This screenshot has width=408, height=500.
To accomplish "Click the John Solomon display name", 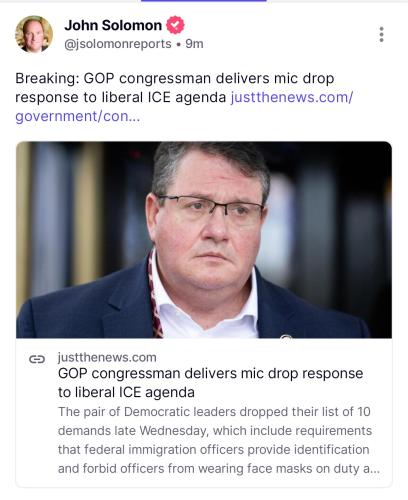I will coord(113,25).
